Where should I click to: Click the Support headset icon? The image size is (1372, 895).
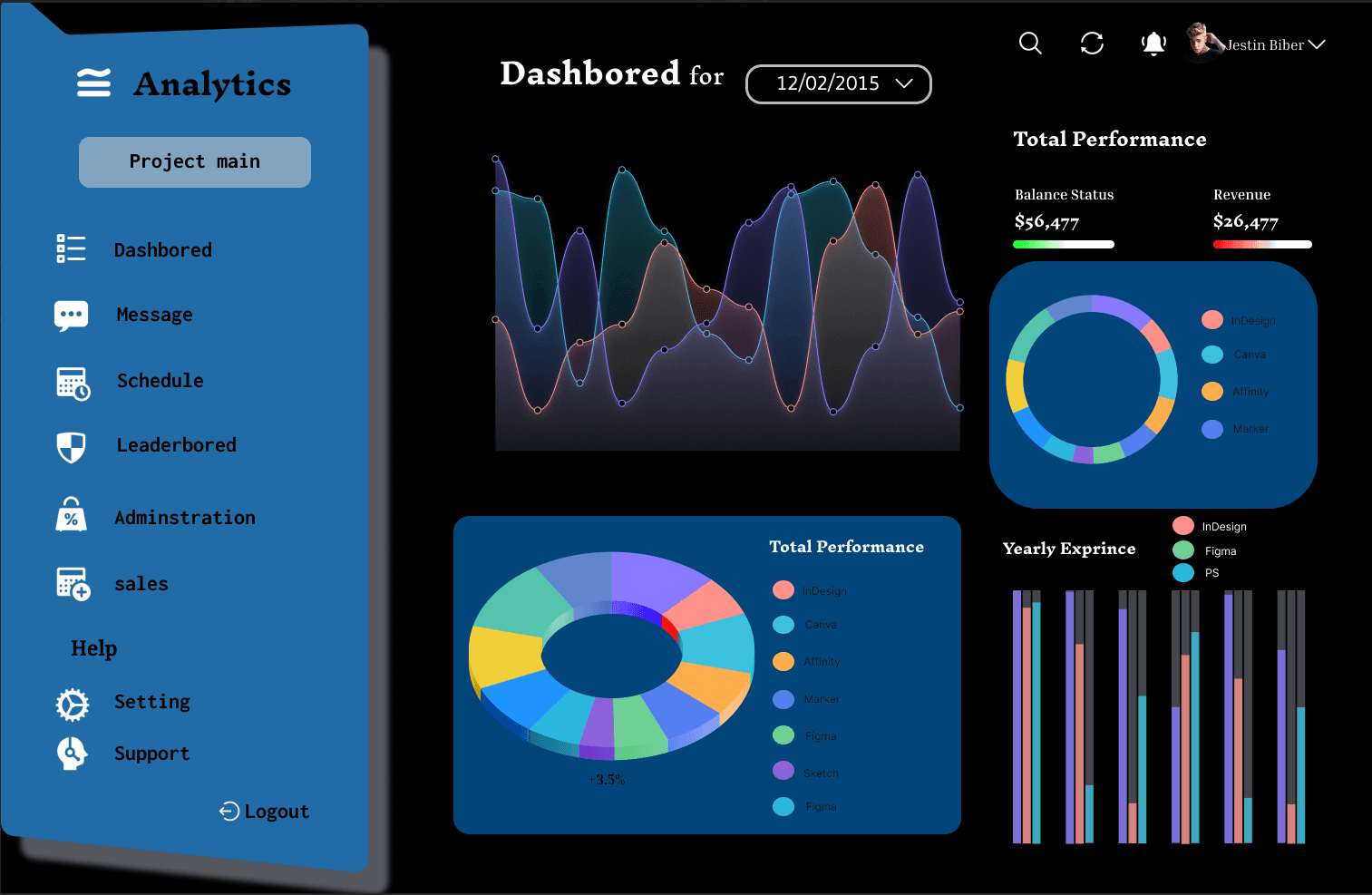[x=72, y=753]
